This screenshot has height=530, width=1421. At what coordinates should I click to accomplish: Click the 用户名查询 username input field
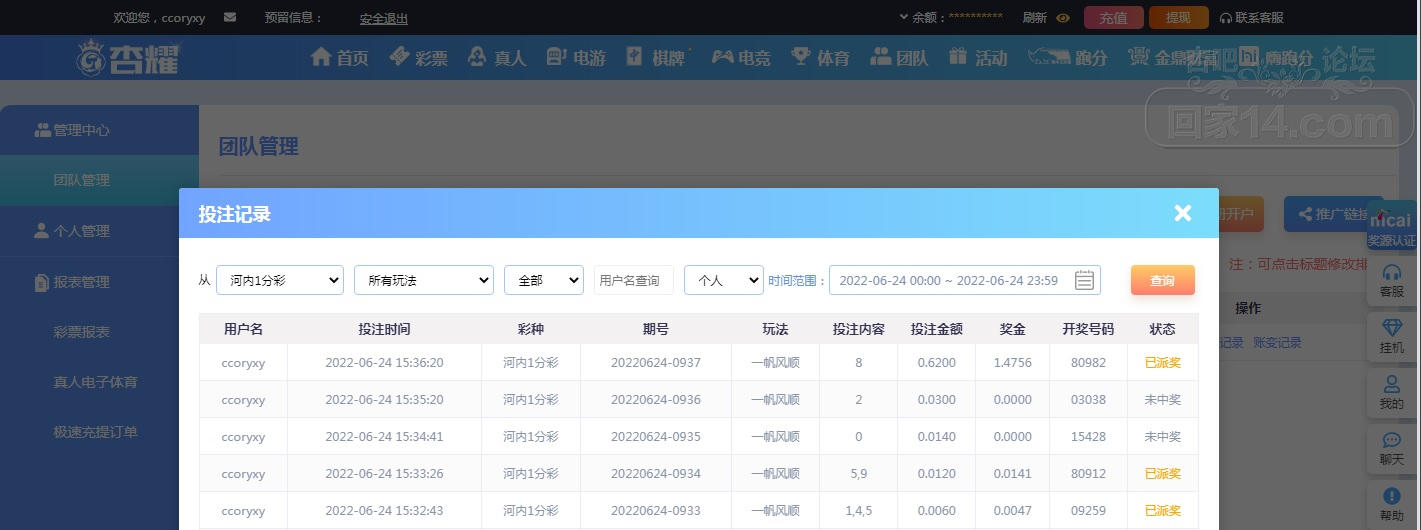[633, 281]
